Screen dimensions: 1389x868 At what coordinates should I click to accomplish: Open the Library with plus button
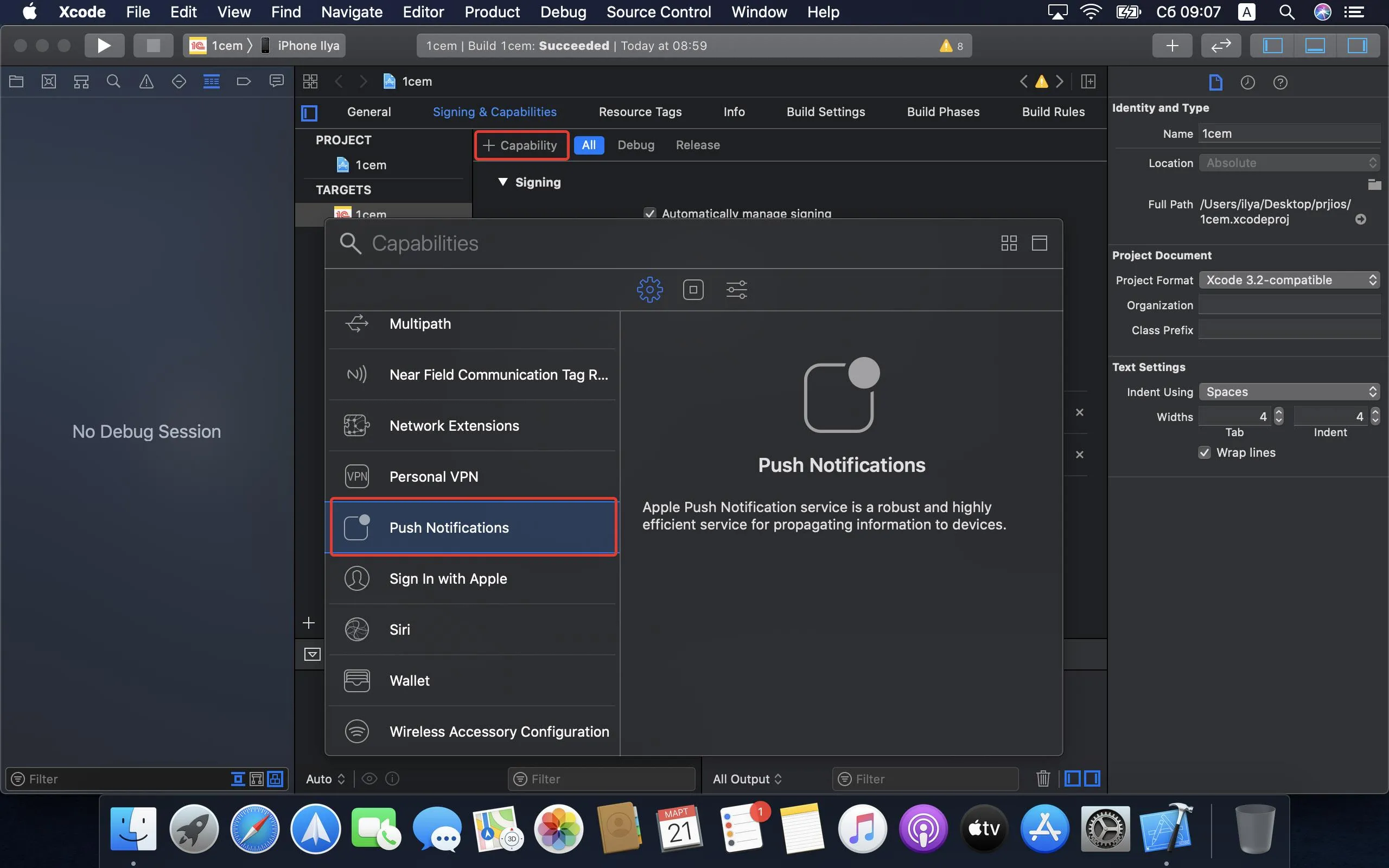pyautogui.click(x=1172, y=46)
